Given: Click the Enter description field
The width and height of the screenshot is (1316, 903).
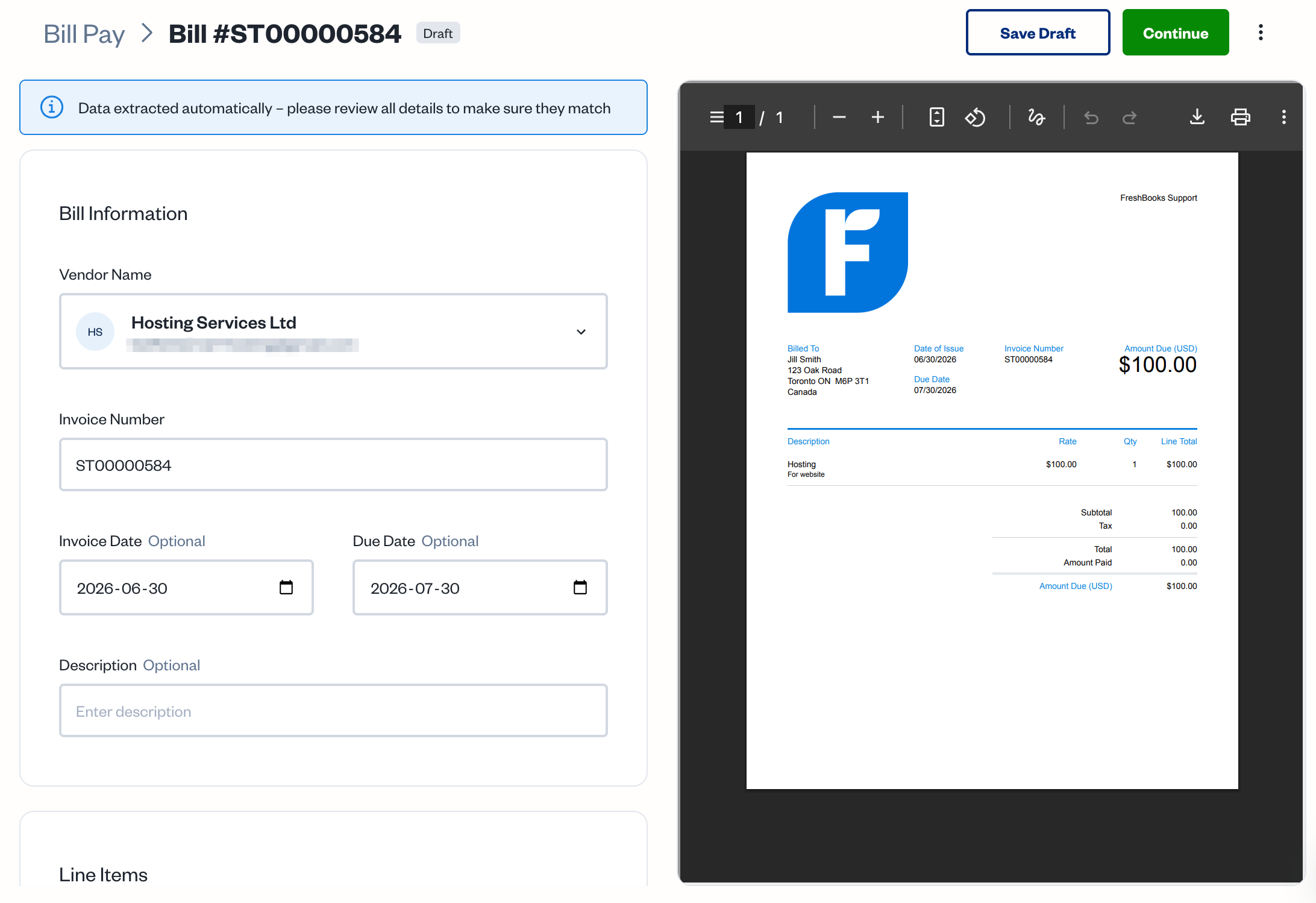Looking at the screenshot, I should click(333, 711).
